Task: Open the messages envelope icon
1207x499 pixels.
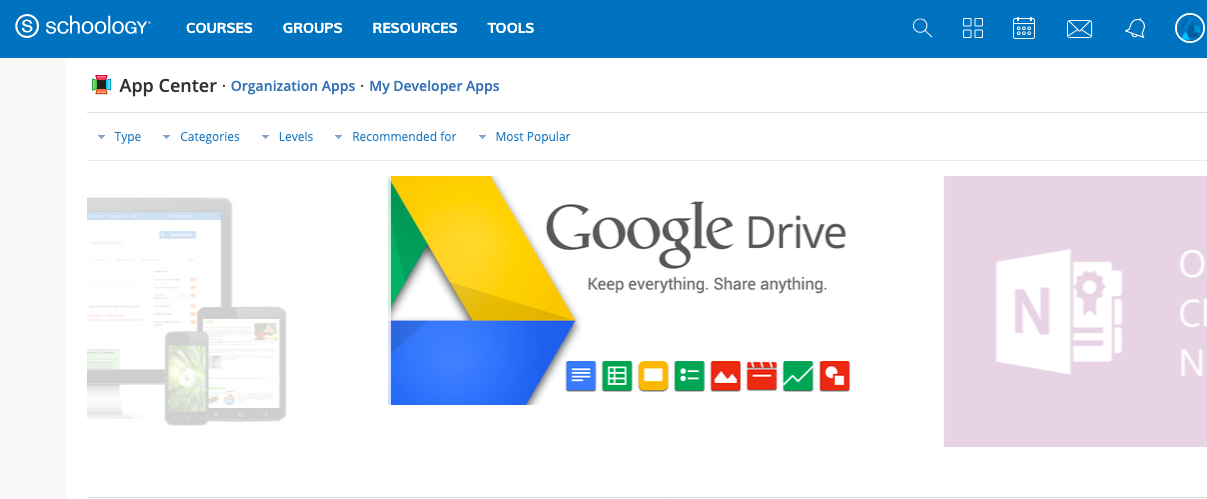Action: 1079,29
